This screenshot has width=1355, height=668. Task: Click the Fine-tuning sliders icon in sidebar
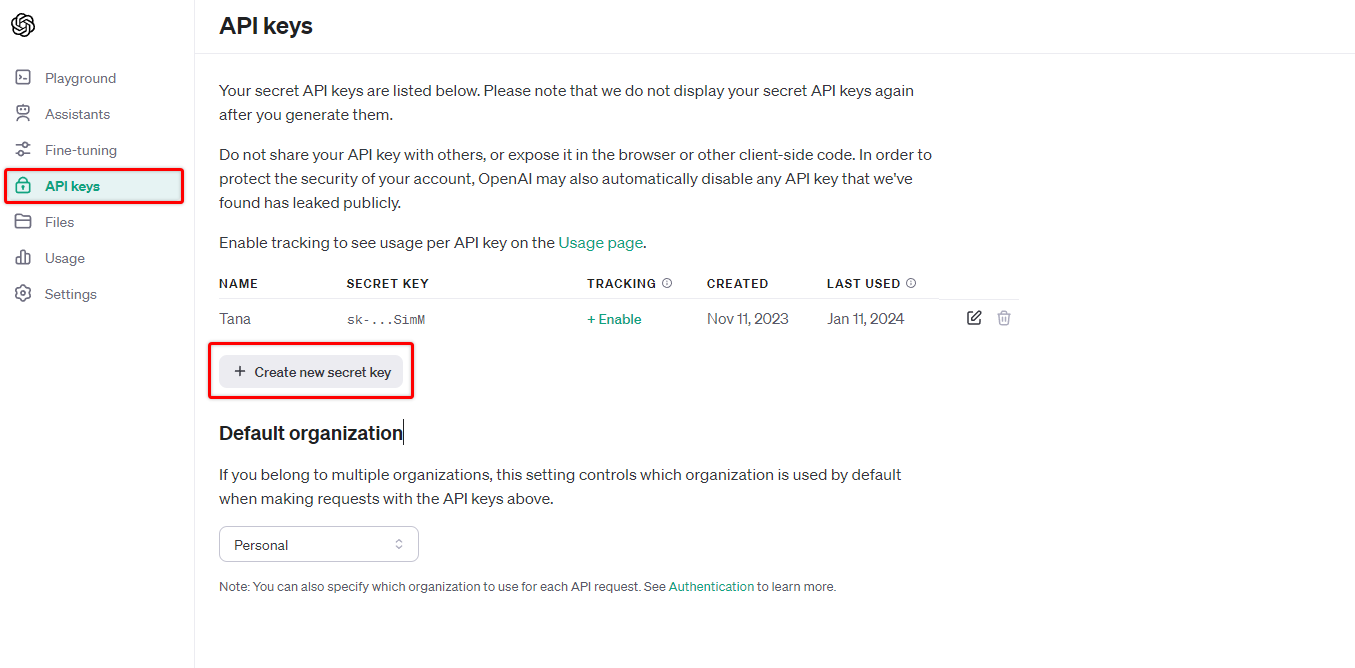[x=23, y=150]
